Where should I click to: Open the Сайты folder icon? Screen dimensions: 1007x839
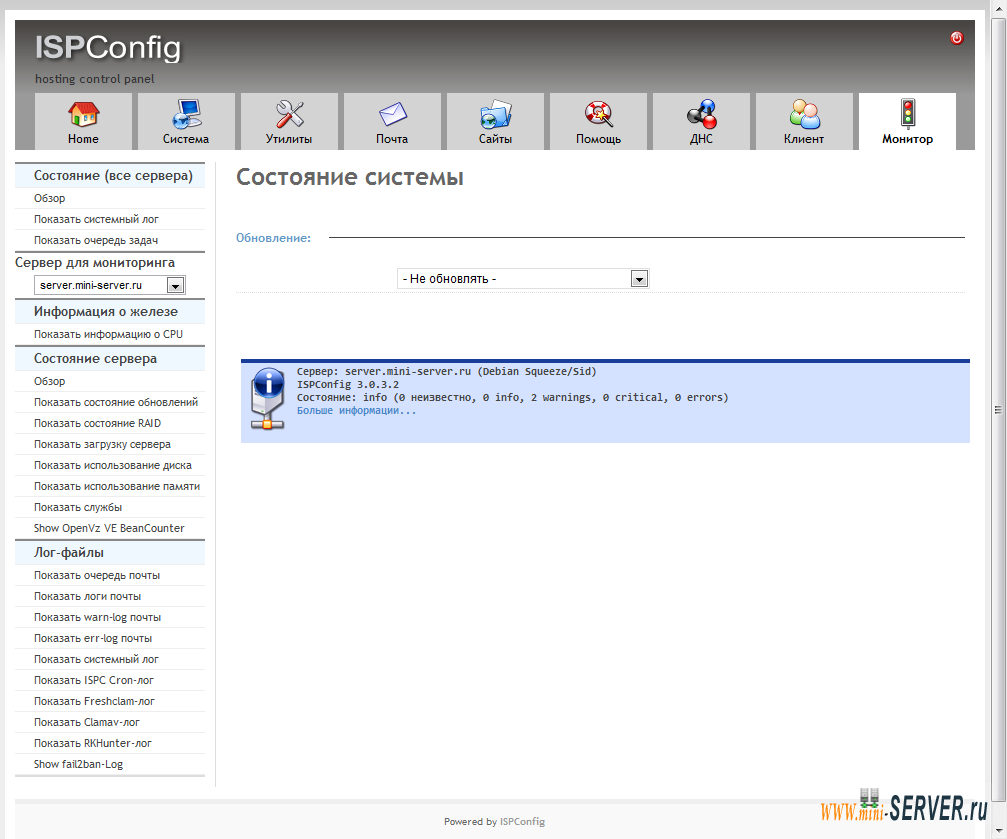coord(495,114)
